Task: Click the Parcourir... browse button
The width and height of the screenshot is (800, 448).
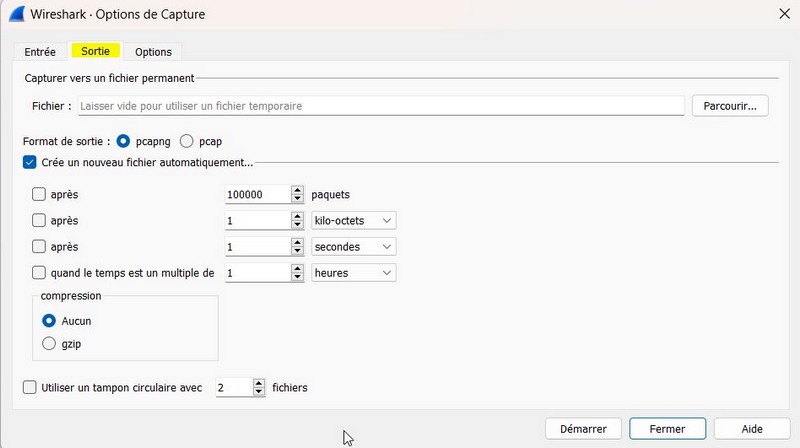Action: [x=729, y=105]
